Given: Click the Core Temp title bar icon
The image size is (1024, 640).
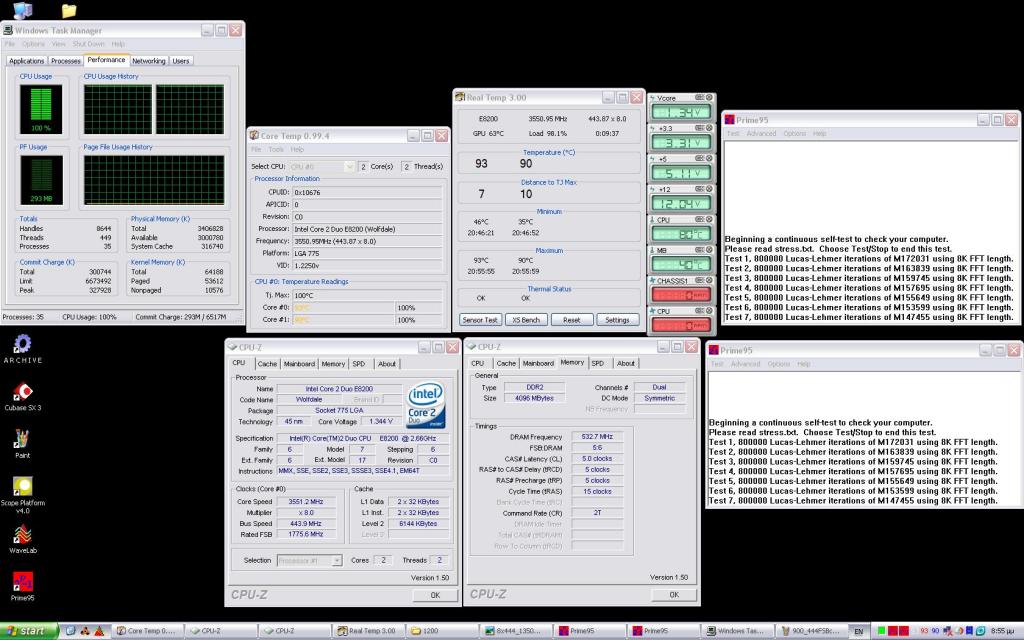Looking at the screenshot, I should click(x=254, y=136).
